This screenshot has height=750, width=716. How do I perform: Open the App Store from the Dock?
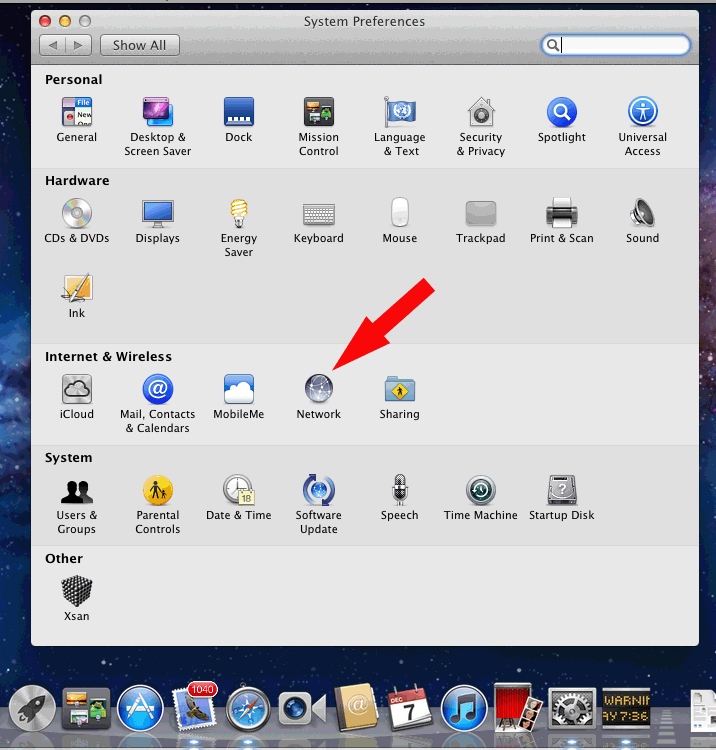140,709
